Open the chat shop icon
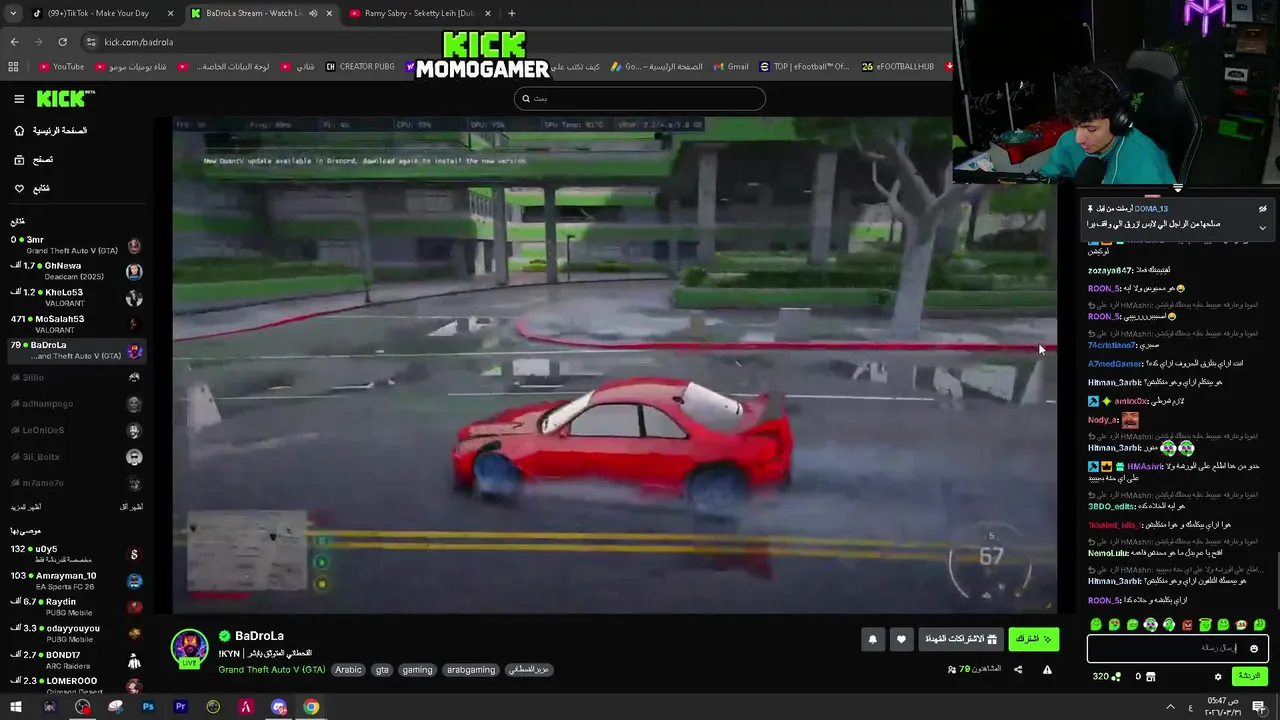The image size is (1280, 720). coord(1150,677)
